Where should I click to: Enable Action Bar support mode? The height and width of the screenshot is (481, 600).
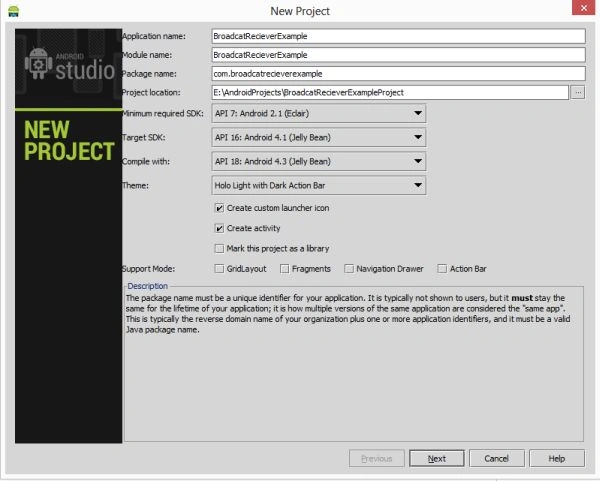442,269
